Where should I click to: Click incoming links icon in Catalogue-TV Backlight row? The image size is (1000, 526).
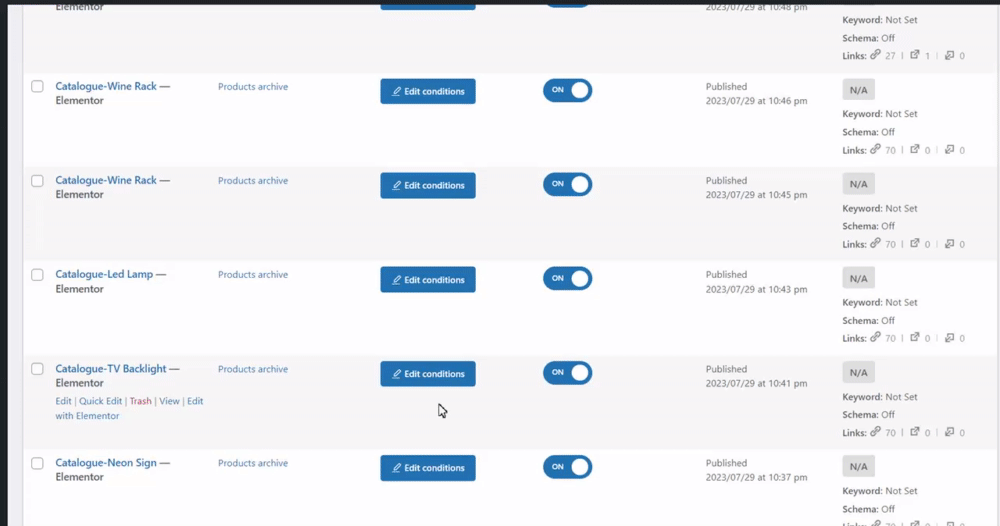click(949, 432)
